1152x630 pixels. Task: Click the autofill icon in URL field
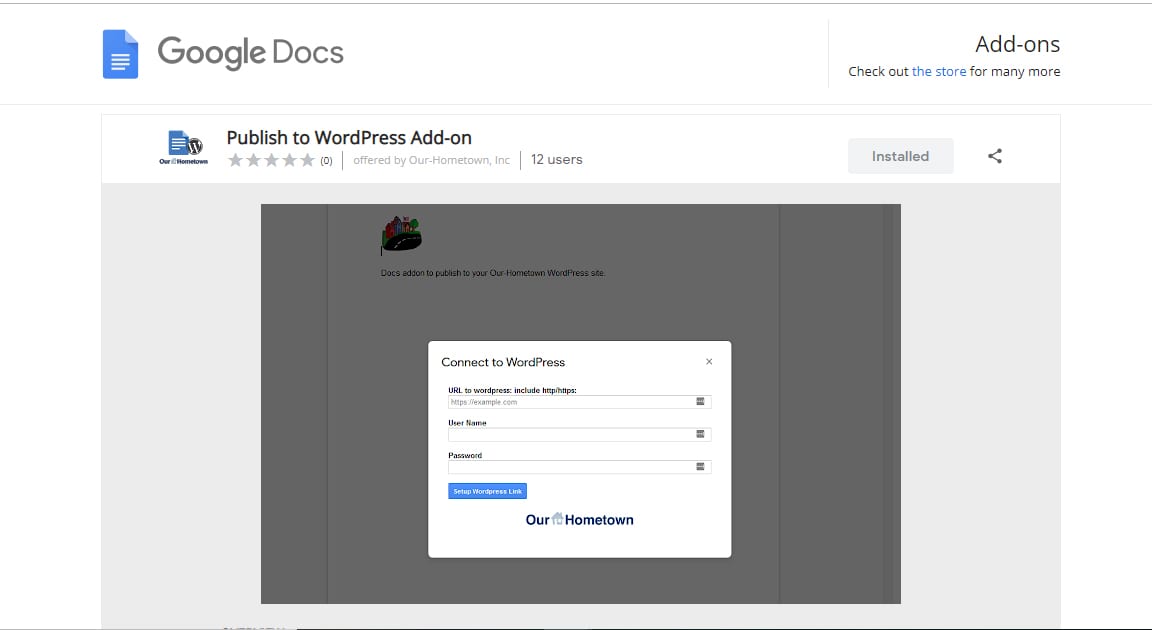pyautogui.click(x=700, y=402)
